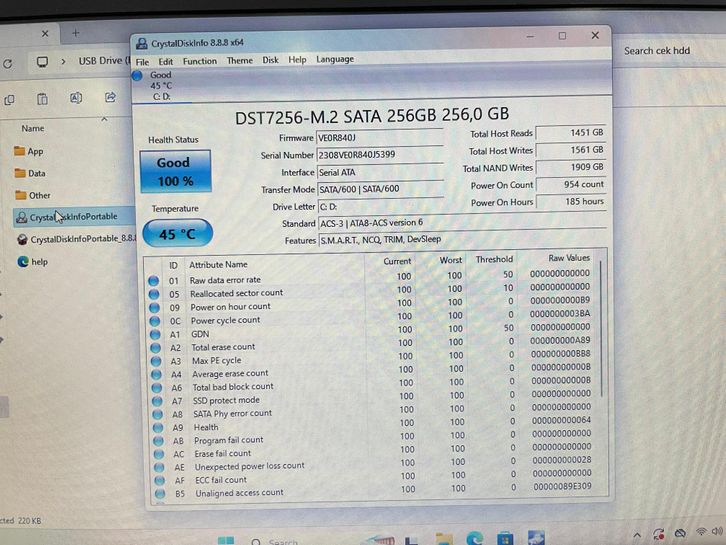726x545 pixels.
Task: Open the Windows Start button on taskbar
Action: pos(225,540)
